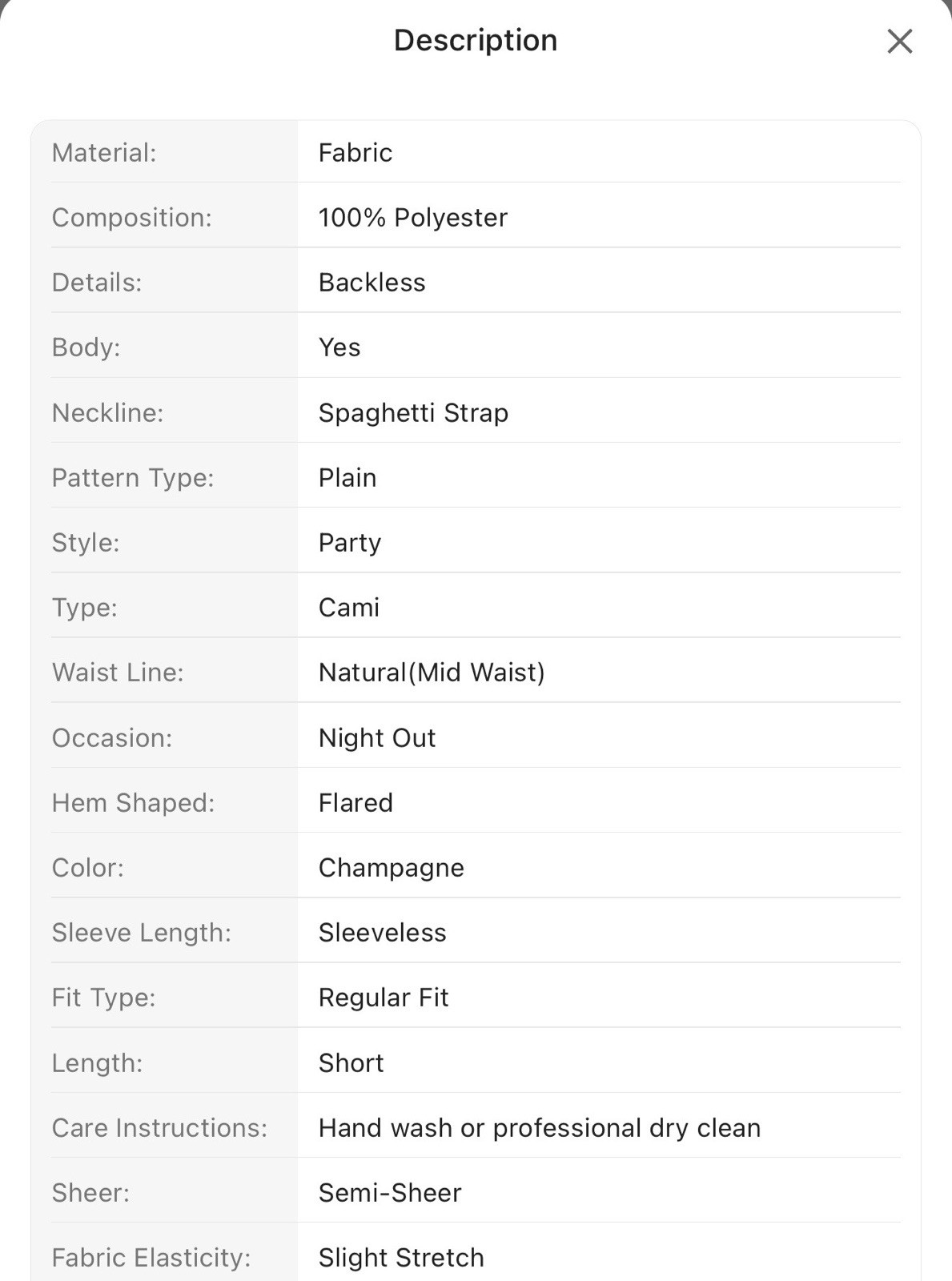Click the Pattern Type value Plain
The image size is (952, 1281).
(x=347, y=477)
